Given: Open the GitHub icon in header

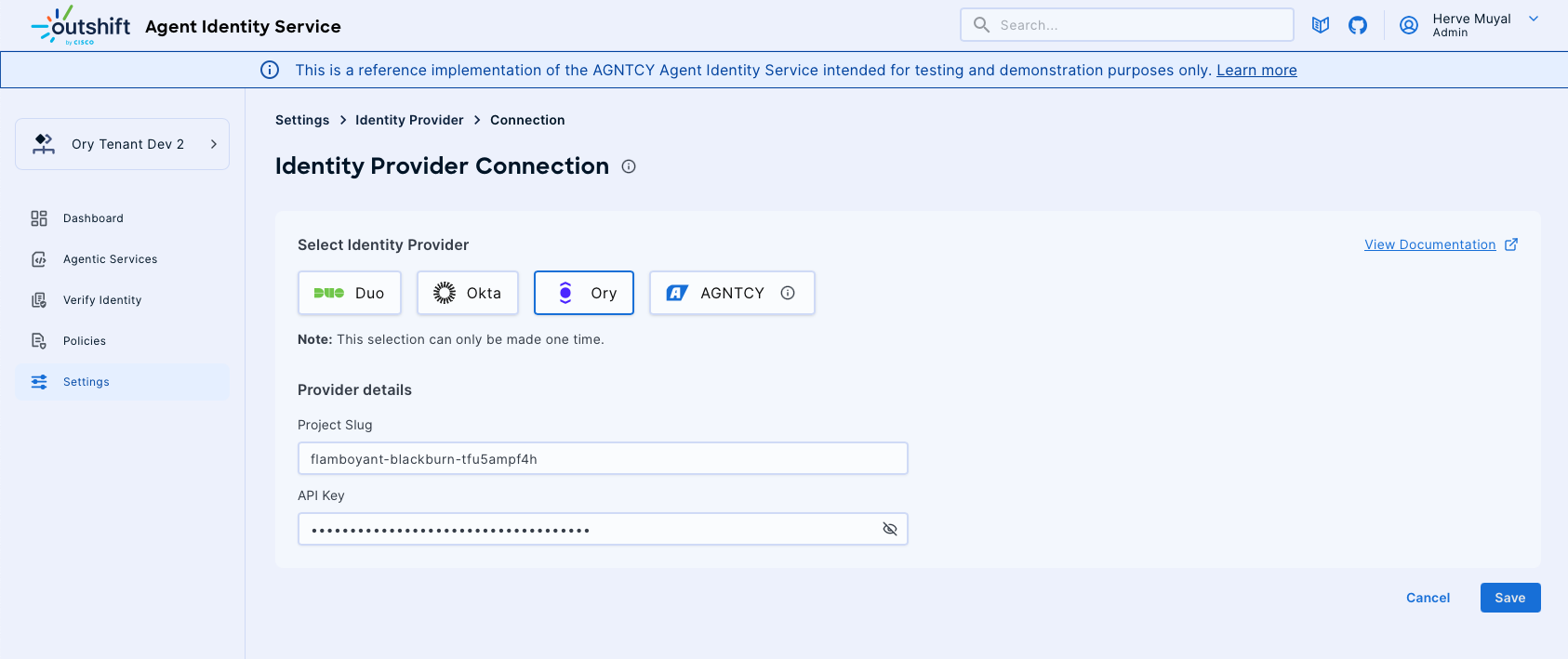Looking at the screenshot, I should point(1358,25).
